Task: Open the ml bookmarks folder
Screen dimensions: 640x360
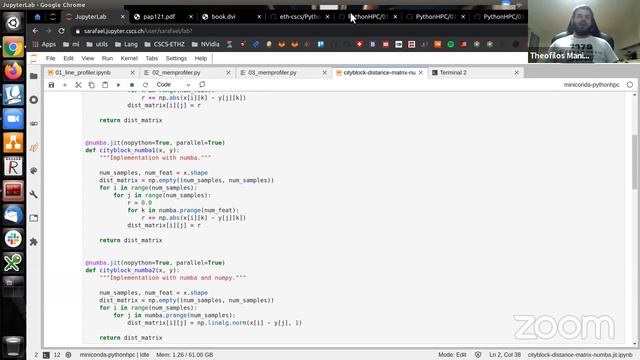Action: 71,44
